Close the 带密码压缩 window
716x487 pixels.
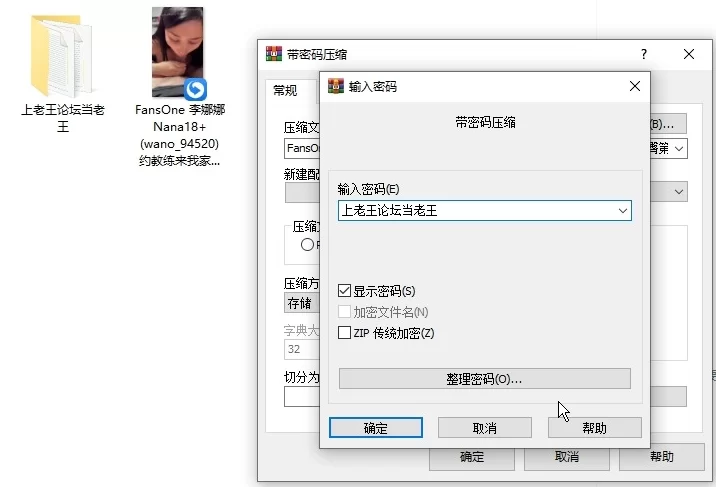(689, 54)
